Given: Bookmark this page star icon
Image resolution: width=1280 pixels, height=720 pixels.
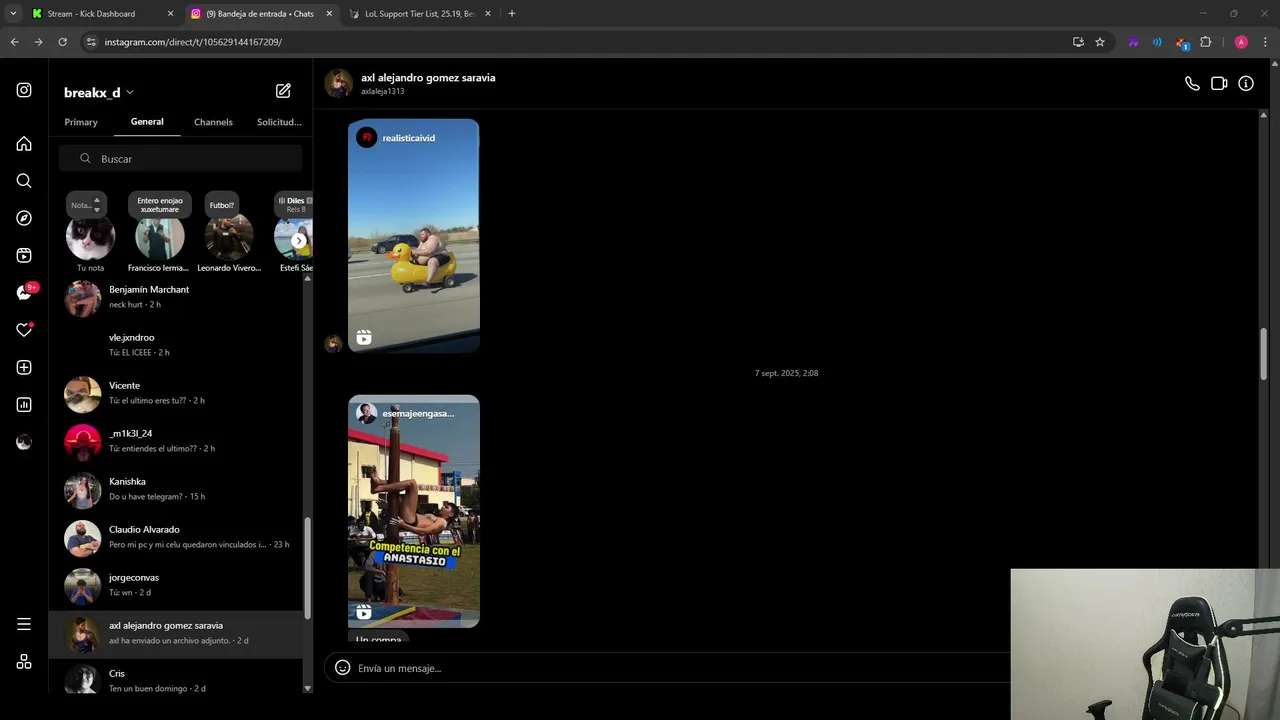Looking at the screenshot, I should (1100, 42).
